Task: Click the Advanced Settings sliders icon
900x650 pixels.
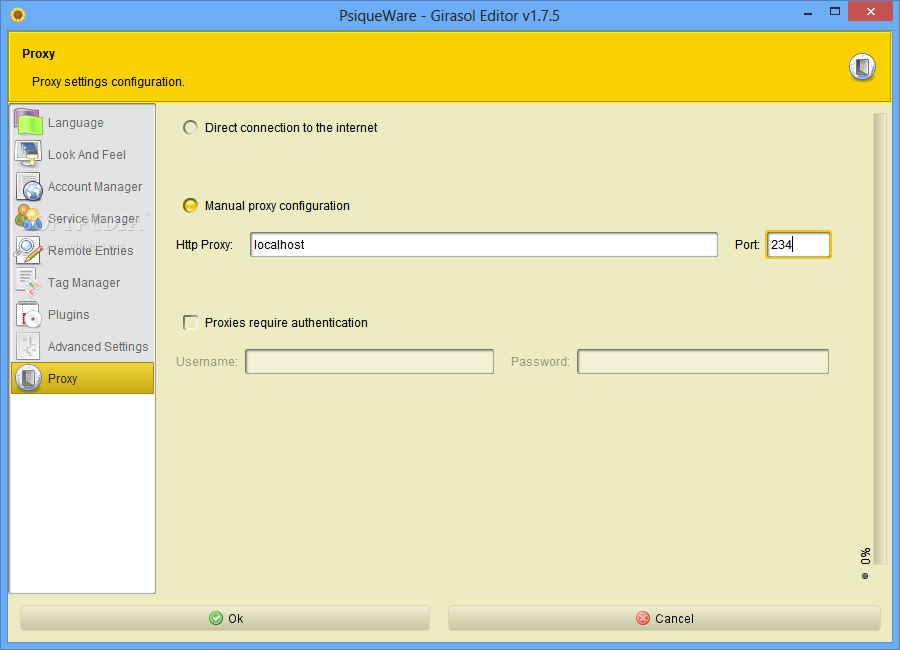Action: click(29, 346)
